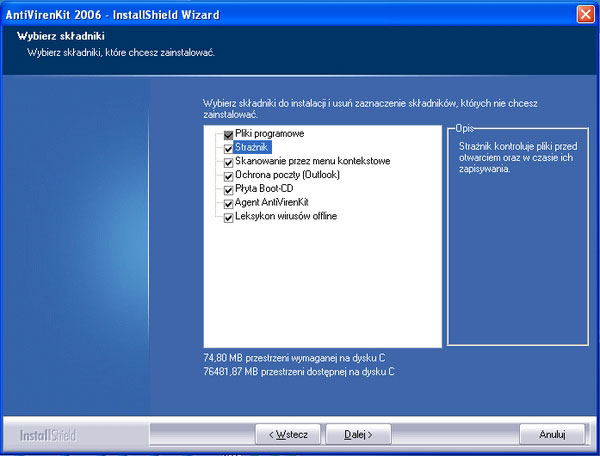Image resolution: width=600 pixels, height=456 pixels.
Task: Click the 74,80 MB required space text
Action: tap(294, 358)
